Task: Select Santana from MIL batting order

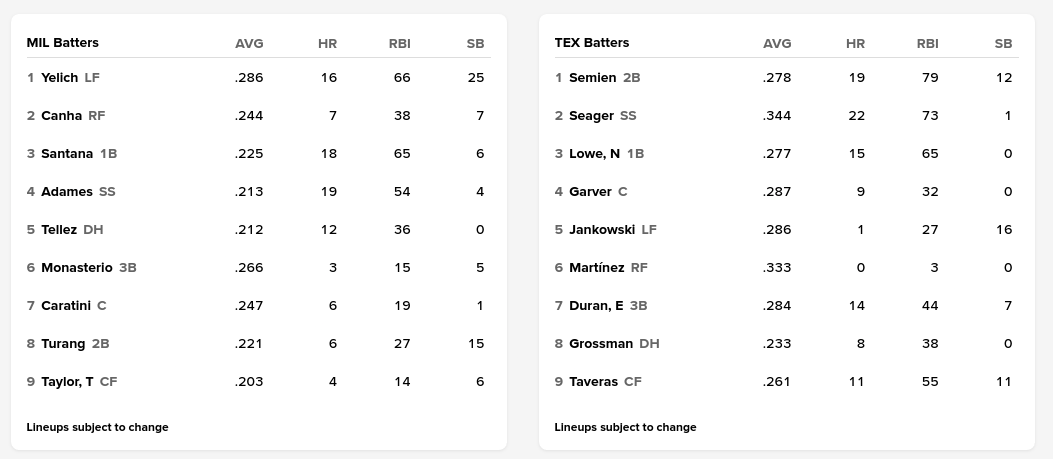Action: pyautogui.click(x=67, y=153)
